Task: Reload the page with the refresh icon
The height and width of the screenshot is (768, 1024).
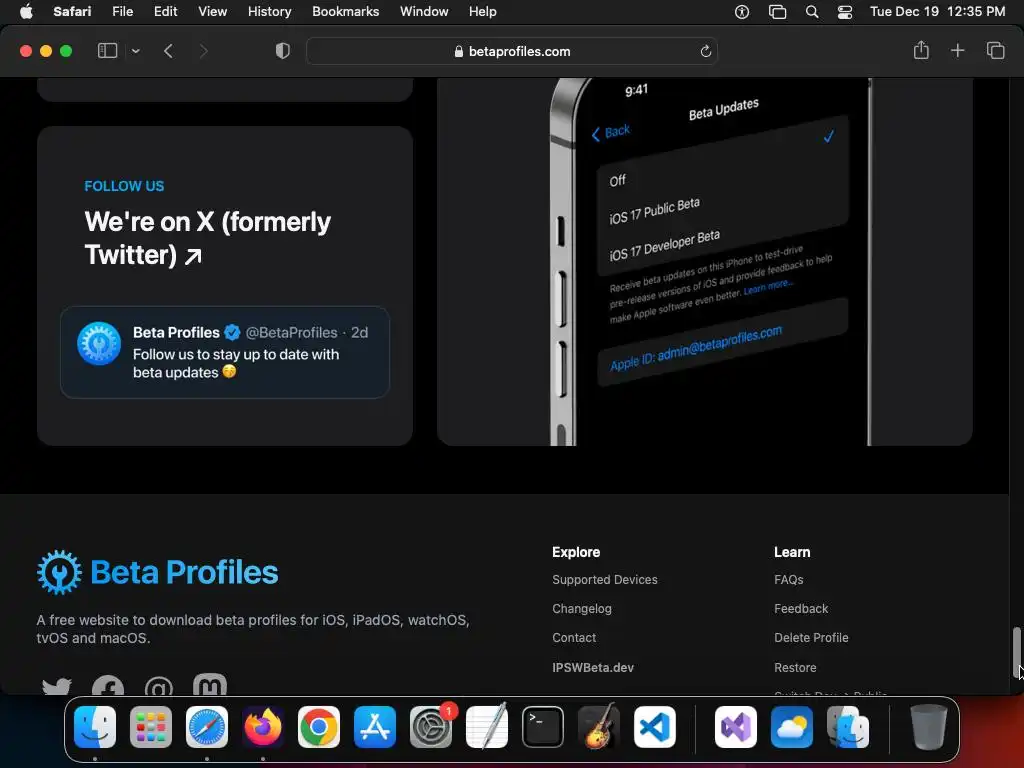Action: [x=705, y=51]
